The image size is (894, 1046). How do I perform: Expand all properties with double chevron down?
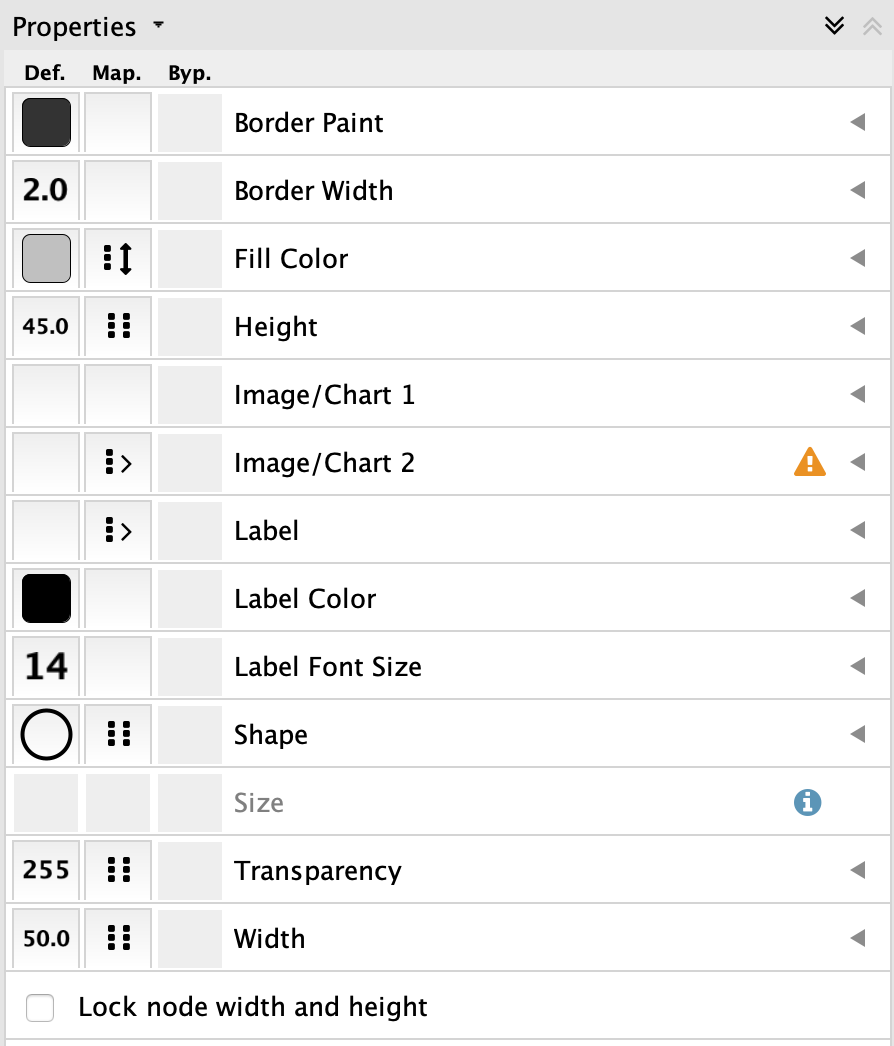tap(834, 26)
